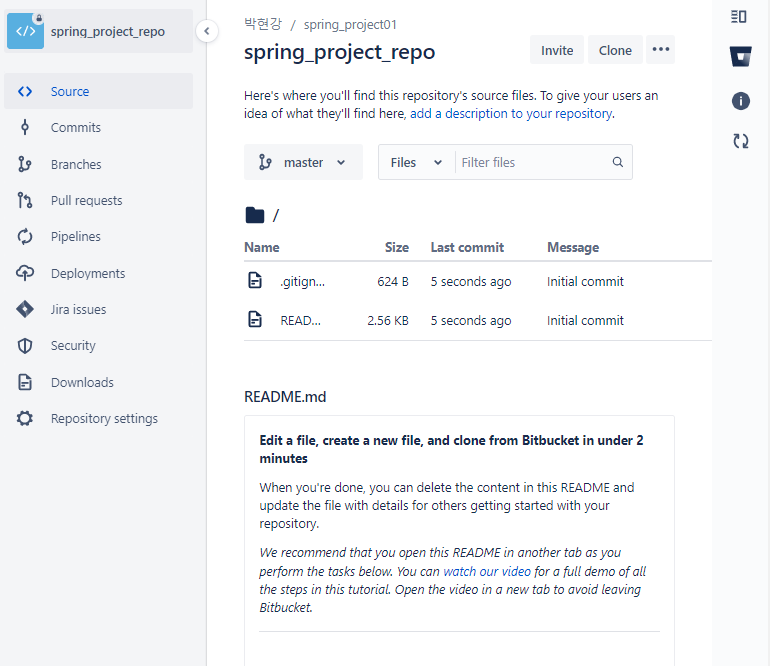Click the 2.56 KB size cell
Image resolution: width=770 pixels, height=666 pixels.
[388, 320]
